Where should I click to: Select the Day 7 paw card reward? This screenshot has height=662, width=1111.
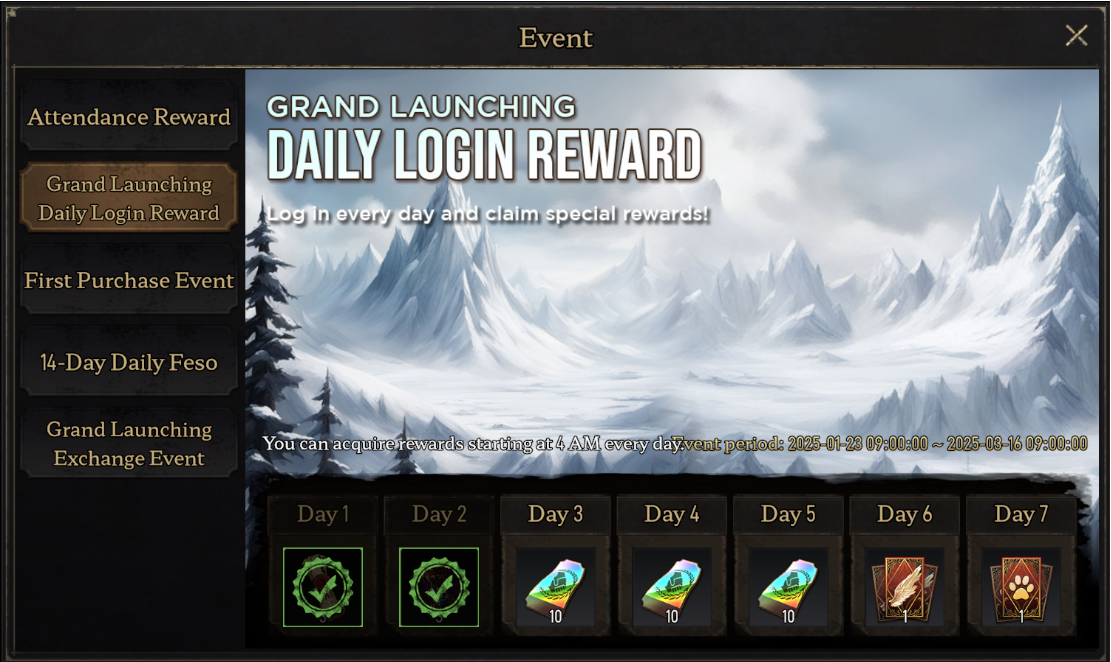(1021, 587)
